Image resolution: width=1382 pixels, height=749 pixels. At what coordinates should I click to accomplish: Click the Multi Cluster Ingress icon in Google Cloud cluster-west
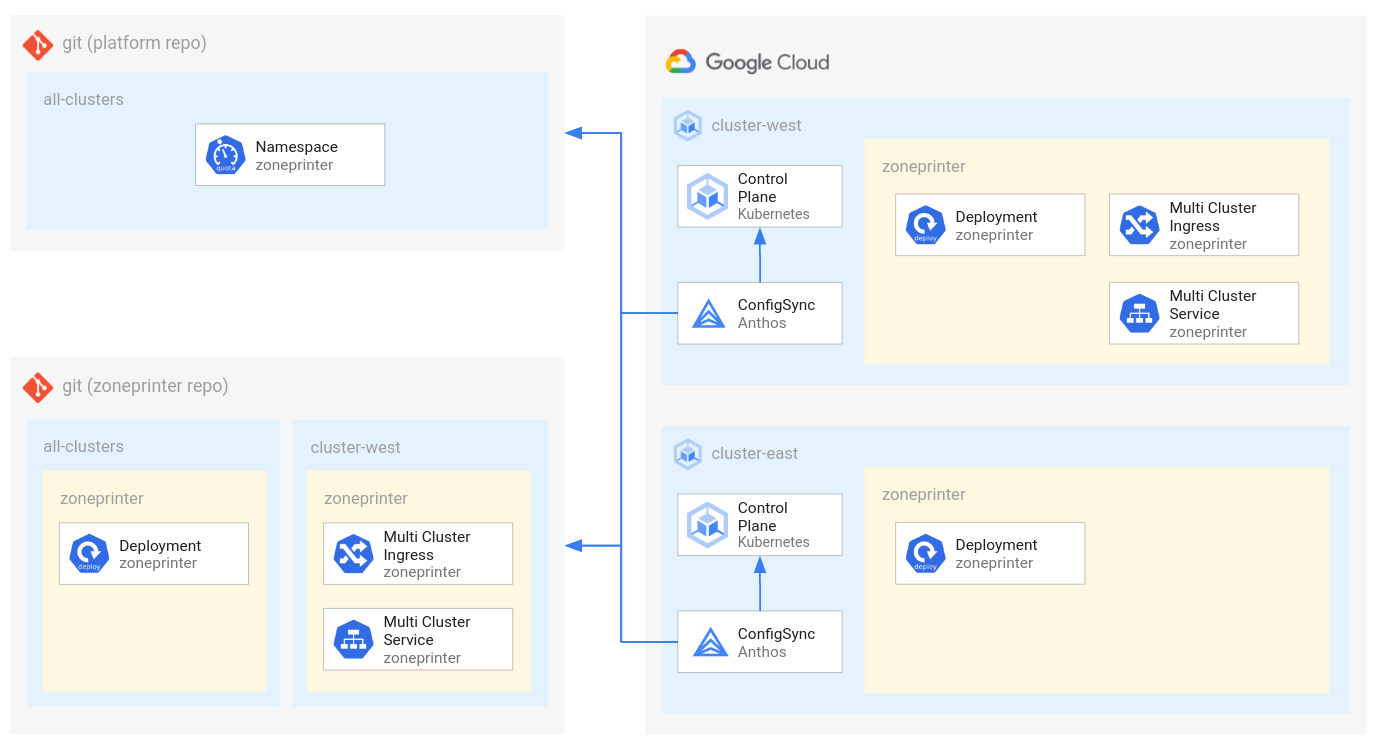pyautogui.click(x=1140, y=225)
